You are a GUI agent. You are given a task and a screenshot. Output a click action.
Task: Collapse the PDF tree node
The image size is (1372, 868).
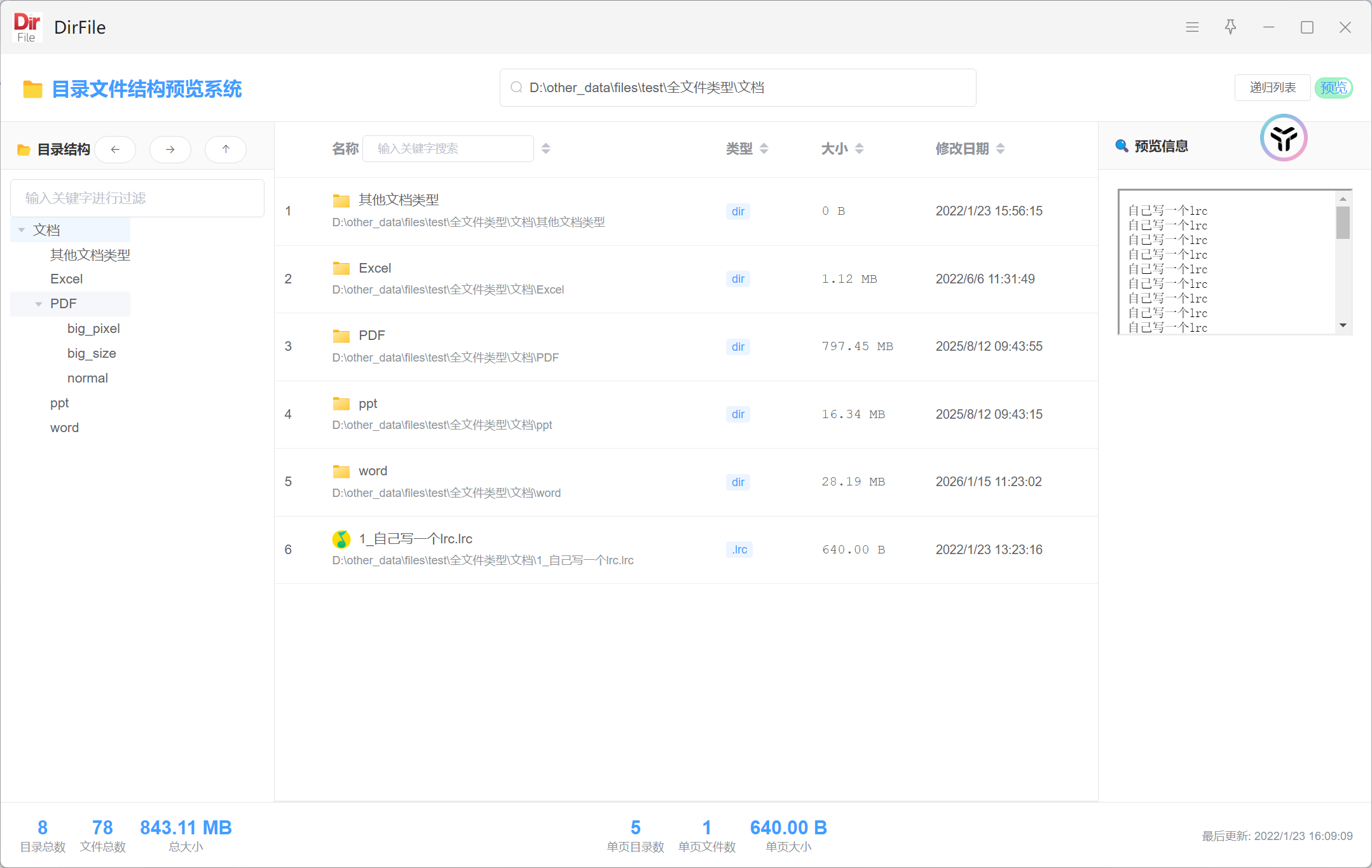pyautogui.click(x=39, y=304)
